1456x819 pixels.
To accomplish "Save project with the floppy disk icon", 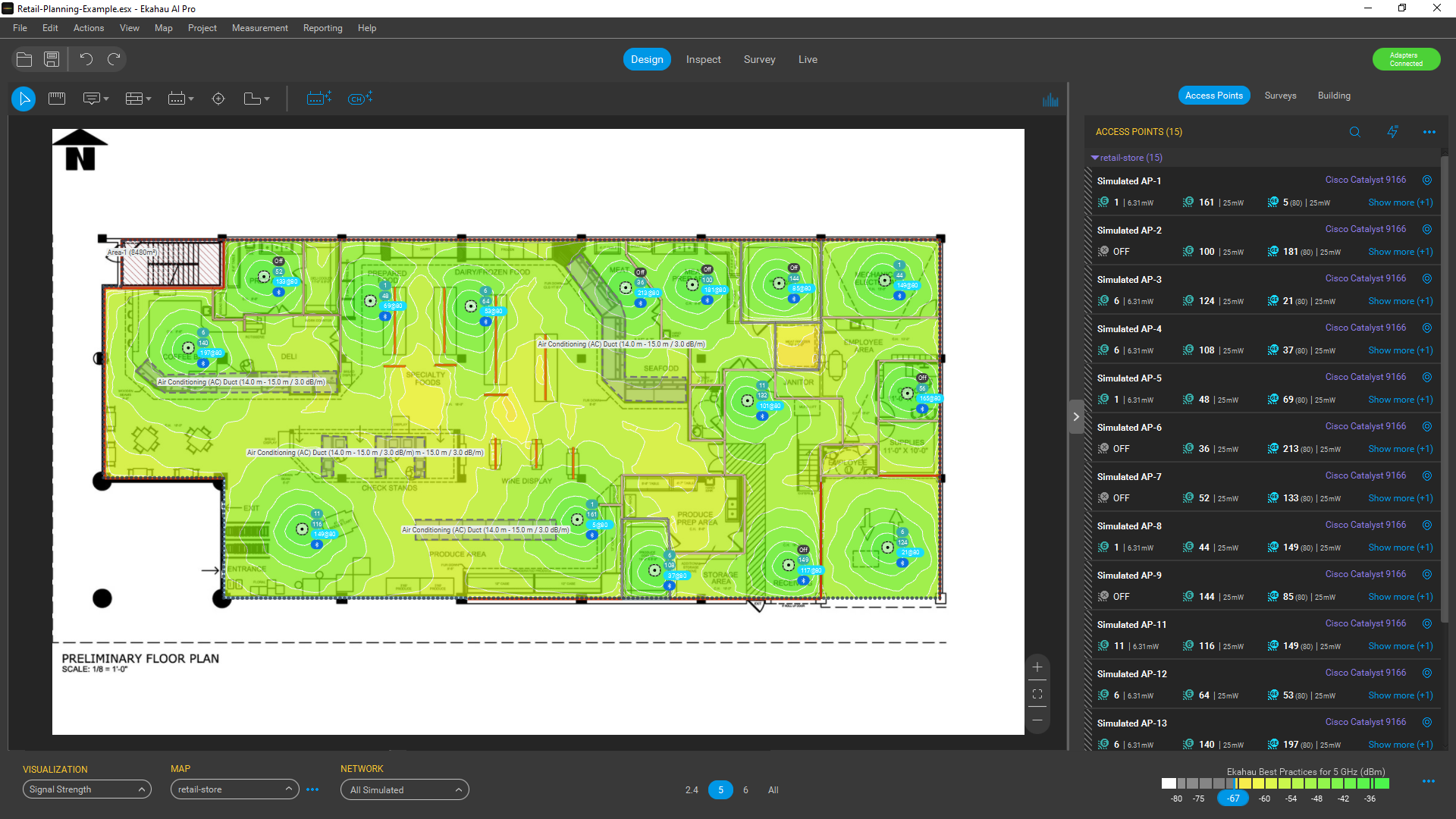I will pos(52,59).
